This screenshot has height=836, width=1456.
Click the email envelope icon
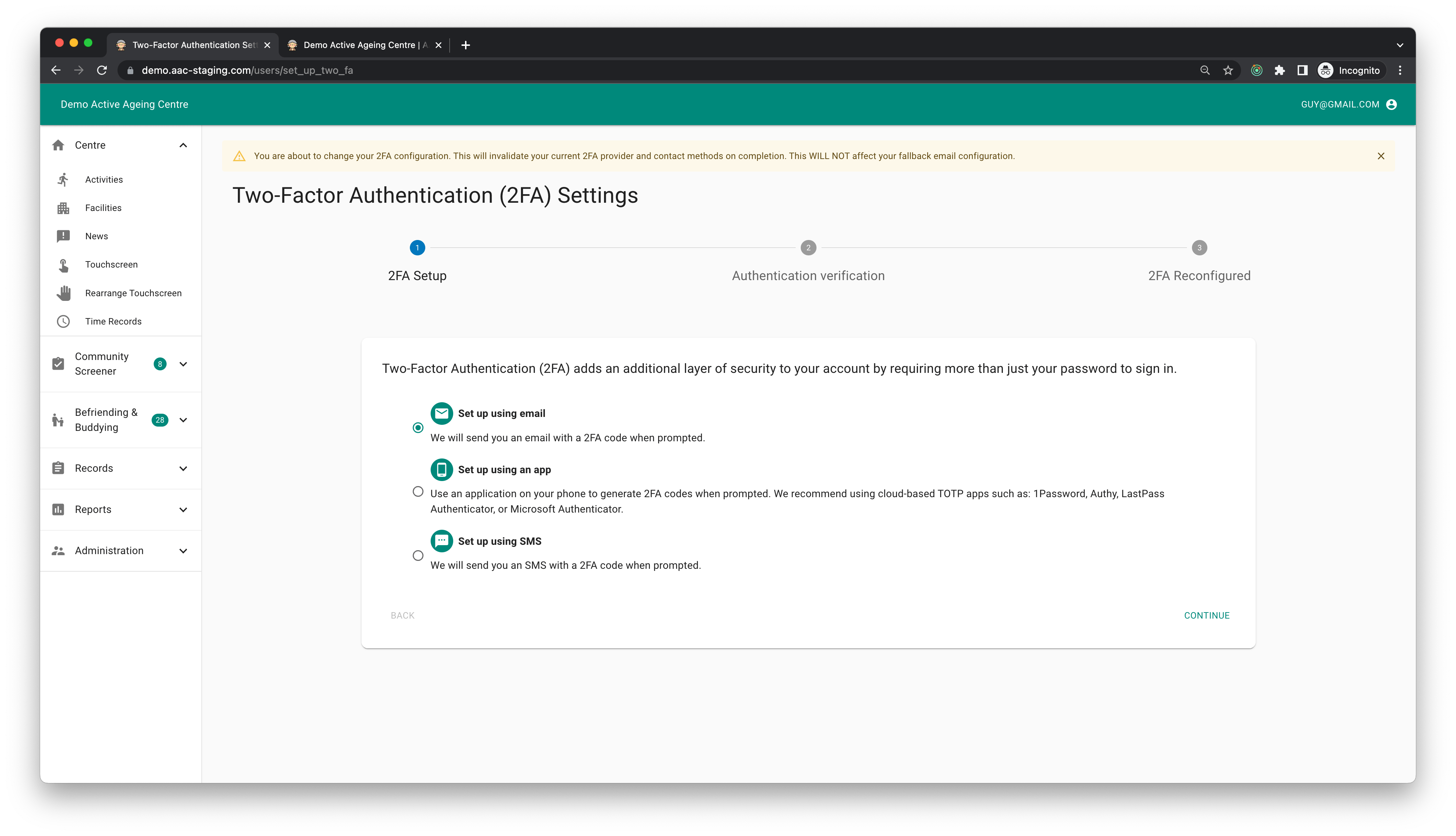click(x=441, y=413)
